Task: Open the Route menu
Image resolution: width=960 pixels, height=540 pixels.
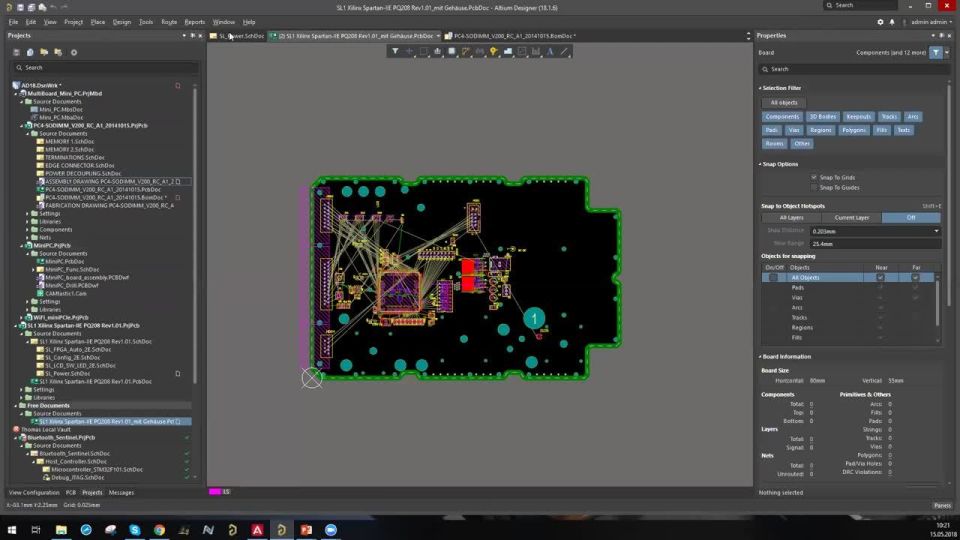Action: (x=169, y=22)
